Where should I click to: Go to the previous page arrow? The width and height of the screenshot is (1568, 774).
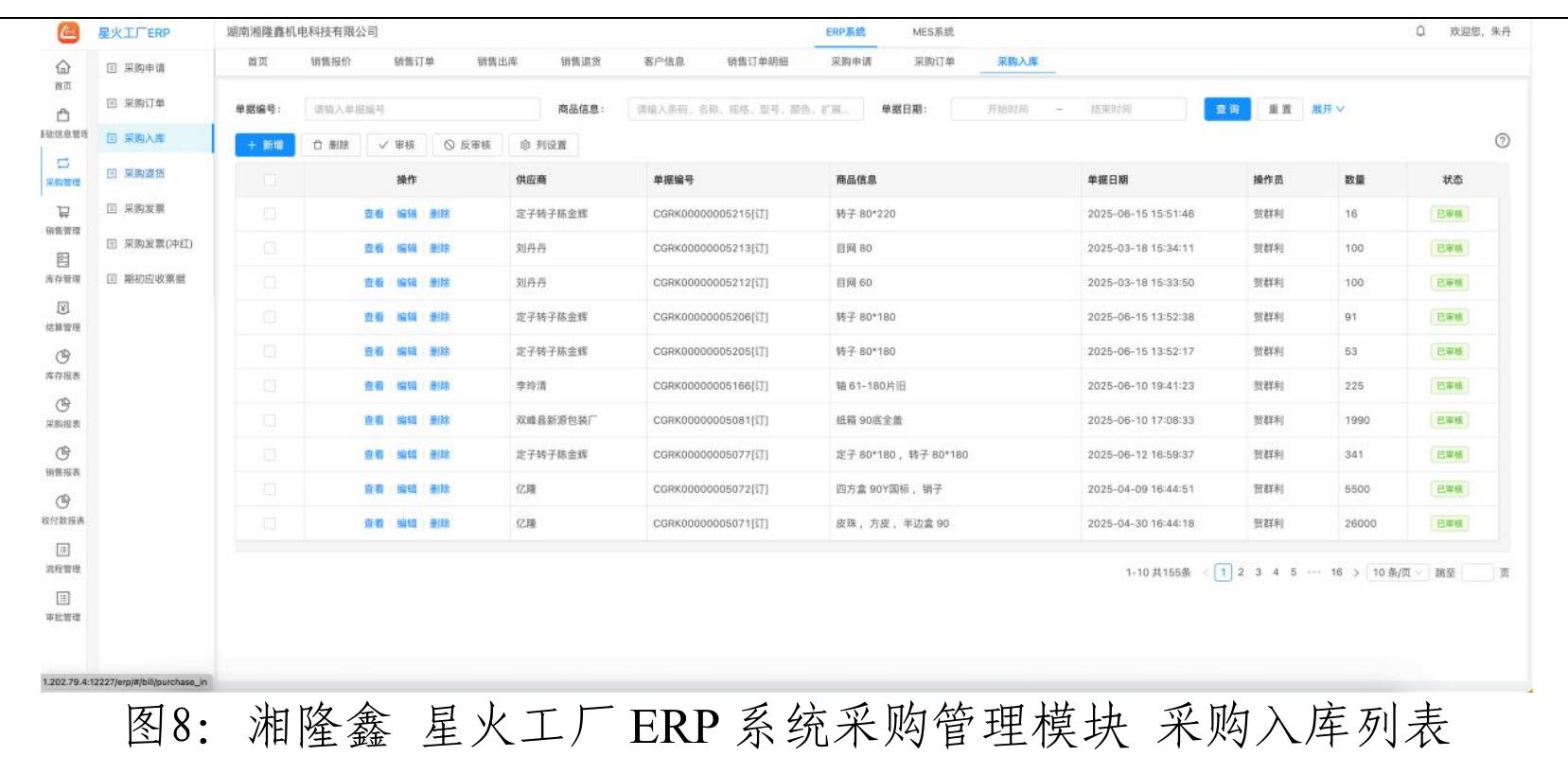tap(1206, 572)
